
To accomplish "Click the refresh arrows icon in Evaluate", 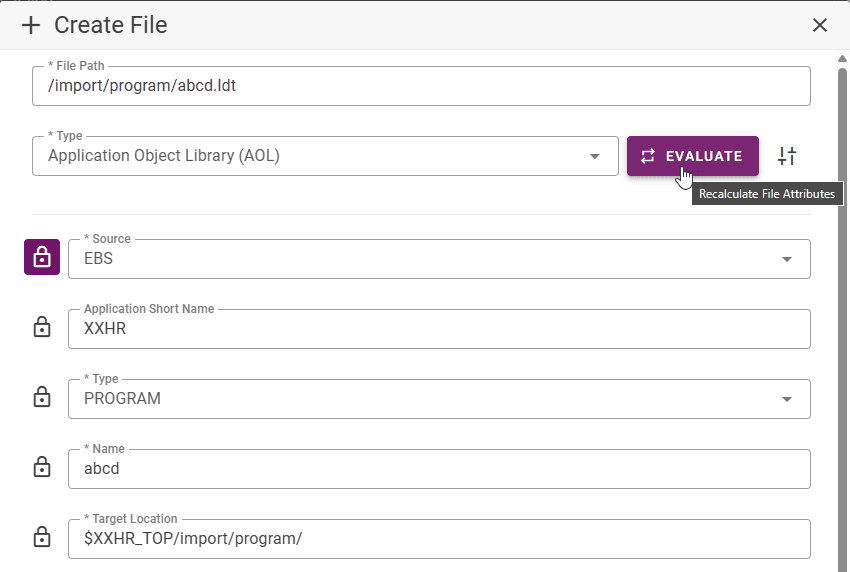I will coord(648,156).
